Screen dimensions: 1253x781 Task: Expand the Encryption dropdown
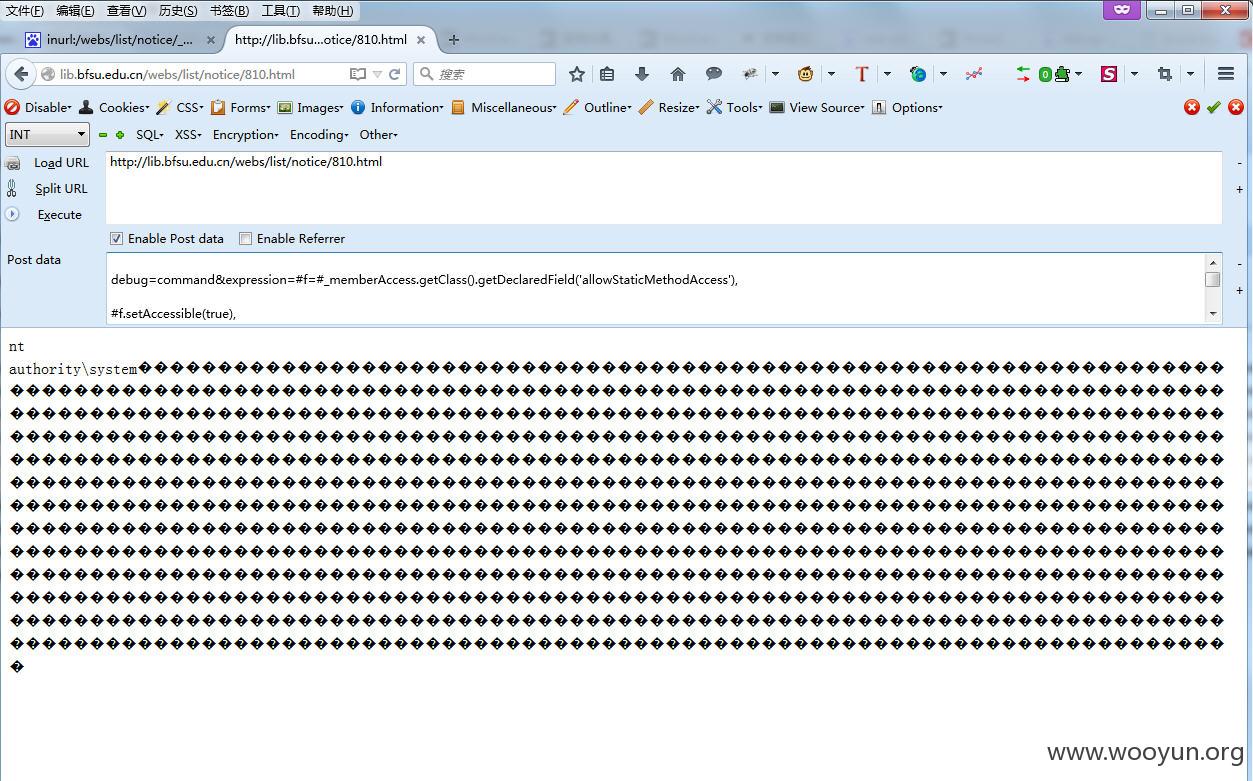[x=246, y=135]
